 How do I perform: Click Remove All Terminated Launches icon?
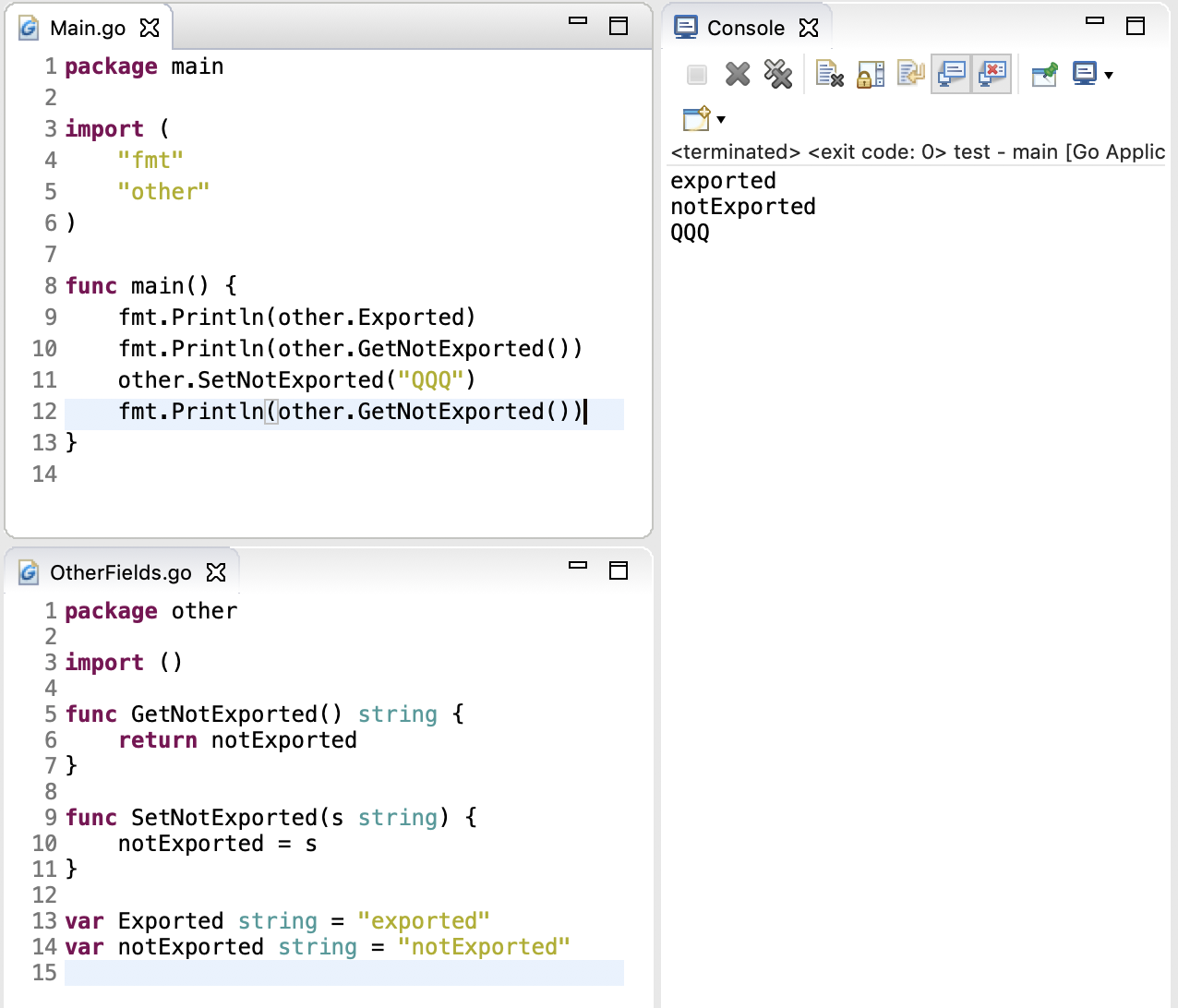[x=778, y=74]
